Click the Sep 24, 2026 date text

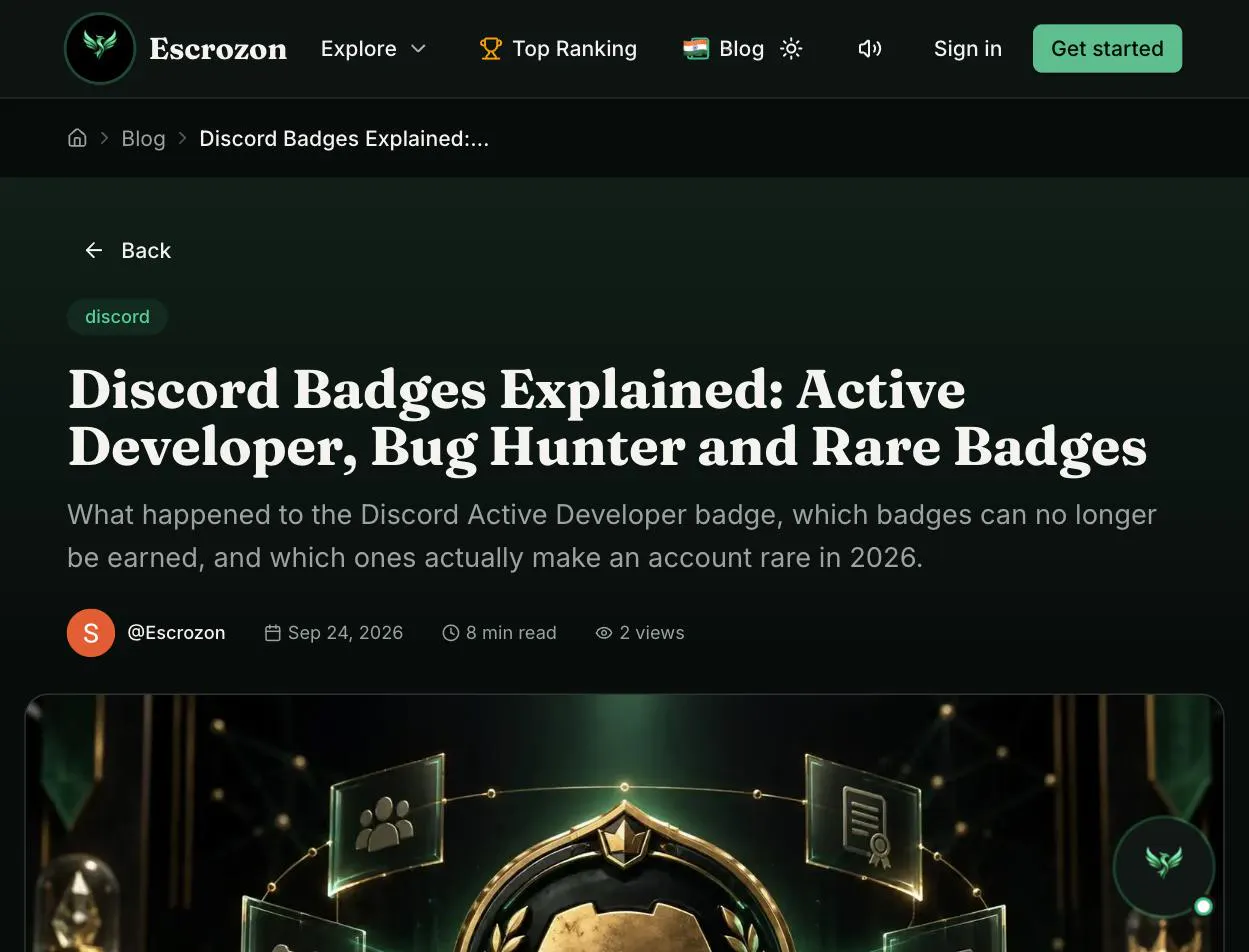pyautogui.click(x=346, y=632)
